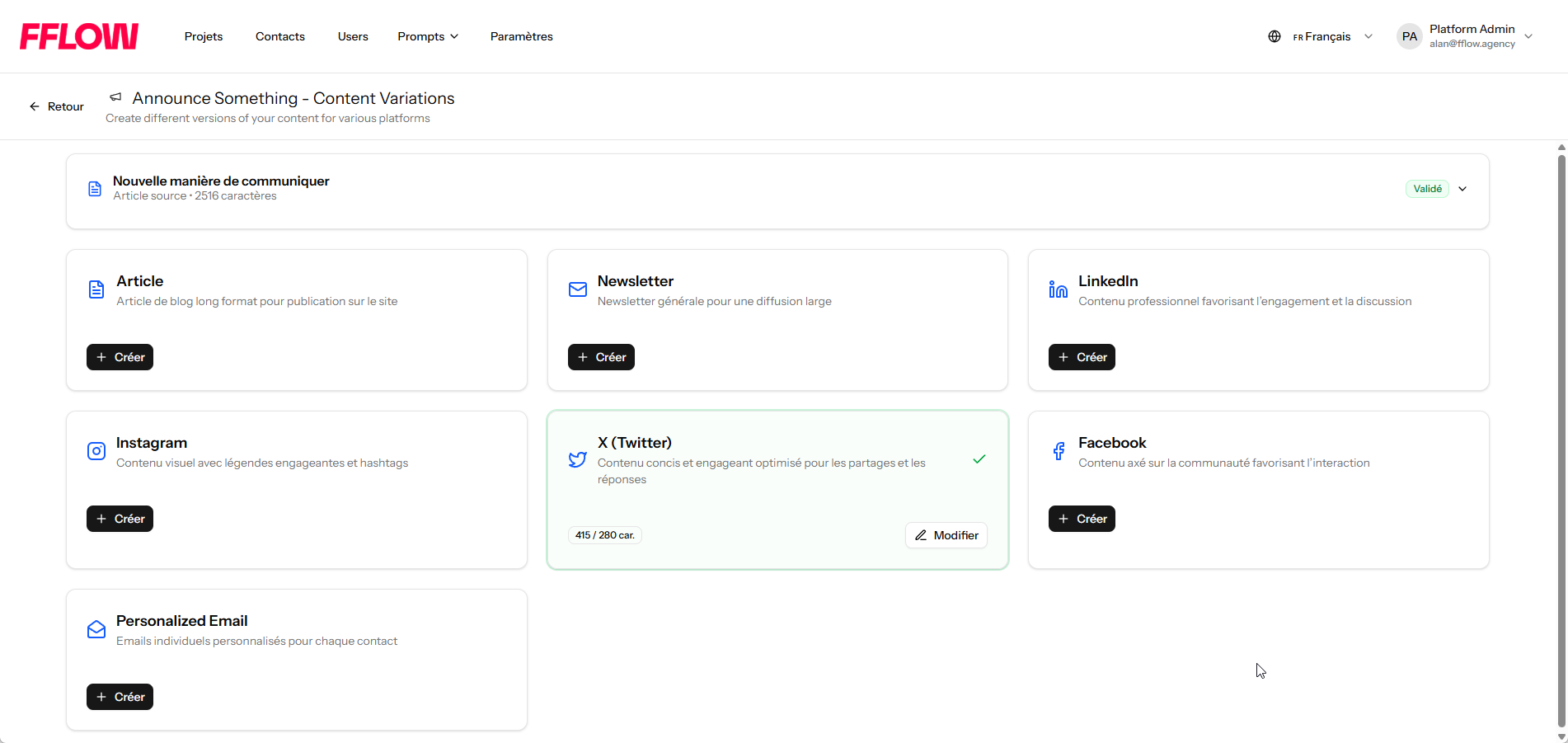This screenshot has height=743, width=1568.
Task: Click the megaphone icon beside the page title
Action: tap(116, 97)
